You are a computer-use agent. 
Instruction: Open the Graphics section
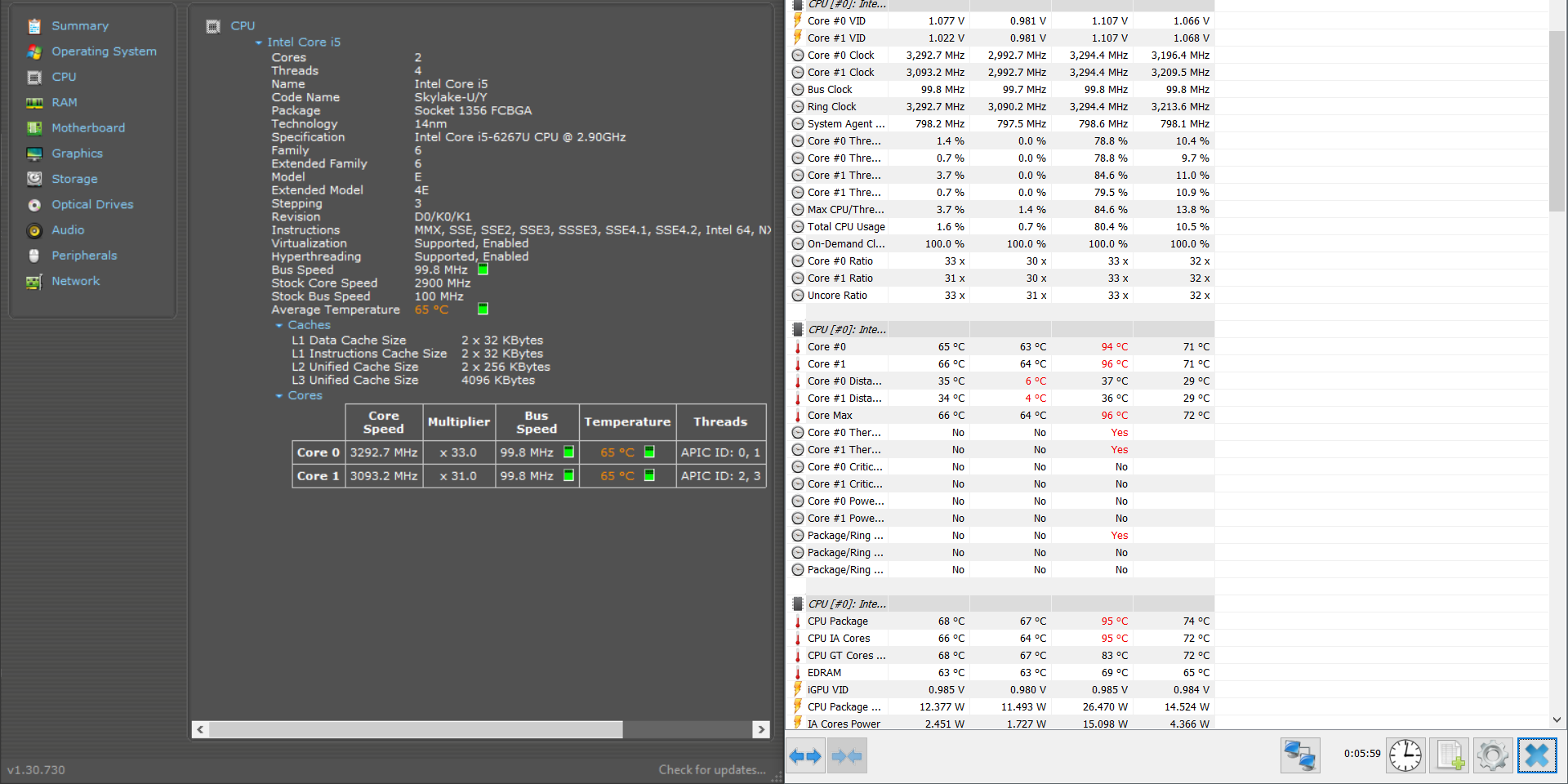pyautogui.click(x=78, y=154)
